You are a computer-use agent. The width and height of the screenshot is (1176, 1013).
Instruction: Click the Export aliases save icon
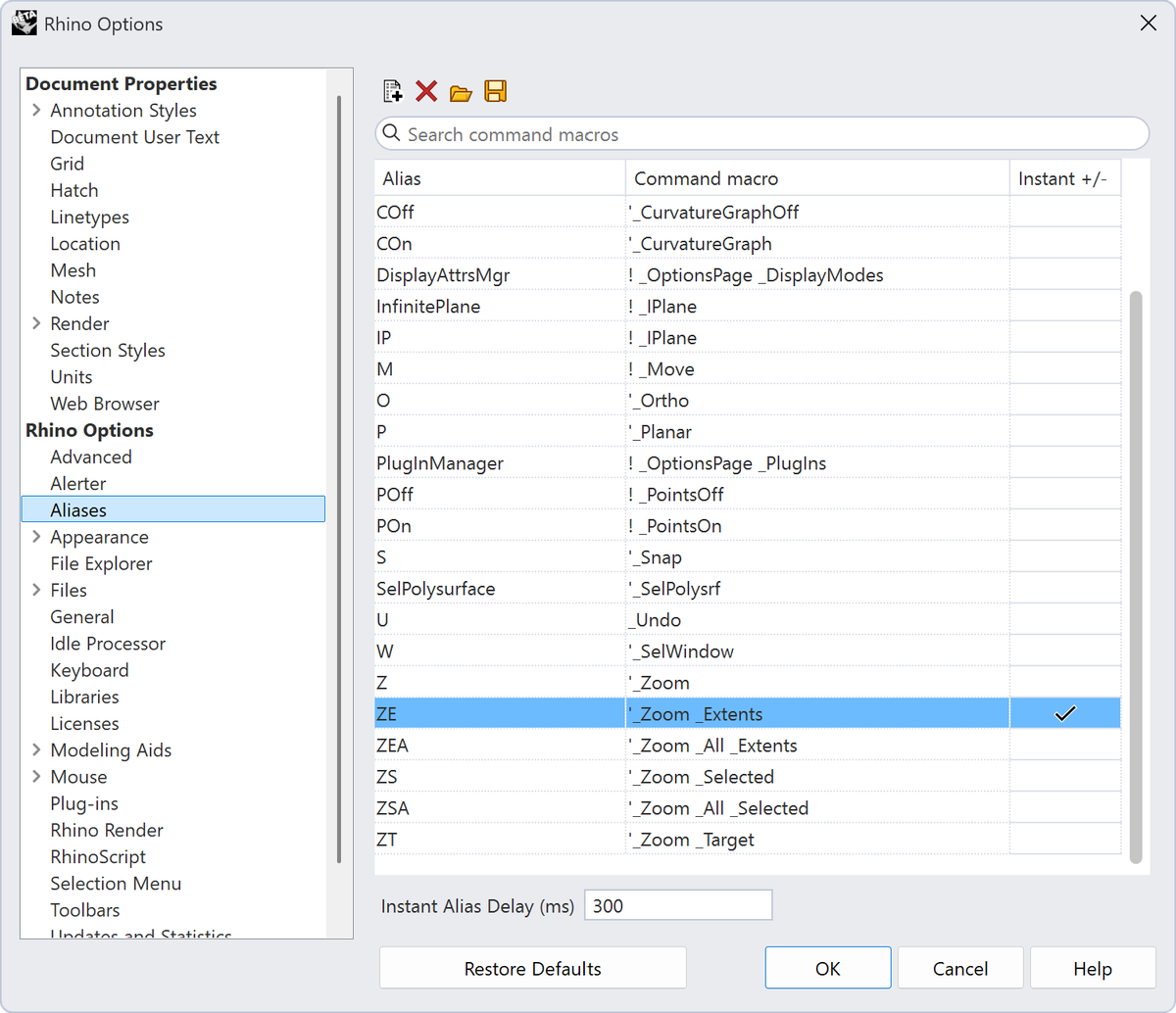[496, 92]
